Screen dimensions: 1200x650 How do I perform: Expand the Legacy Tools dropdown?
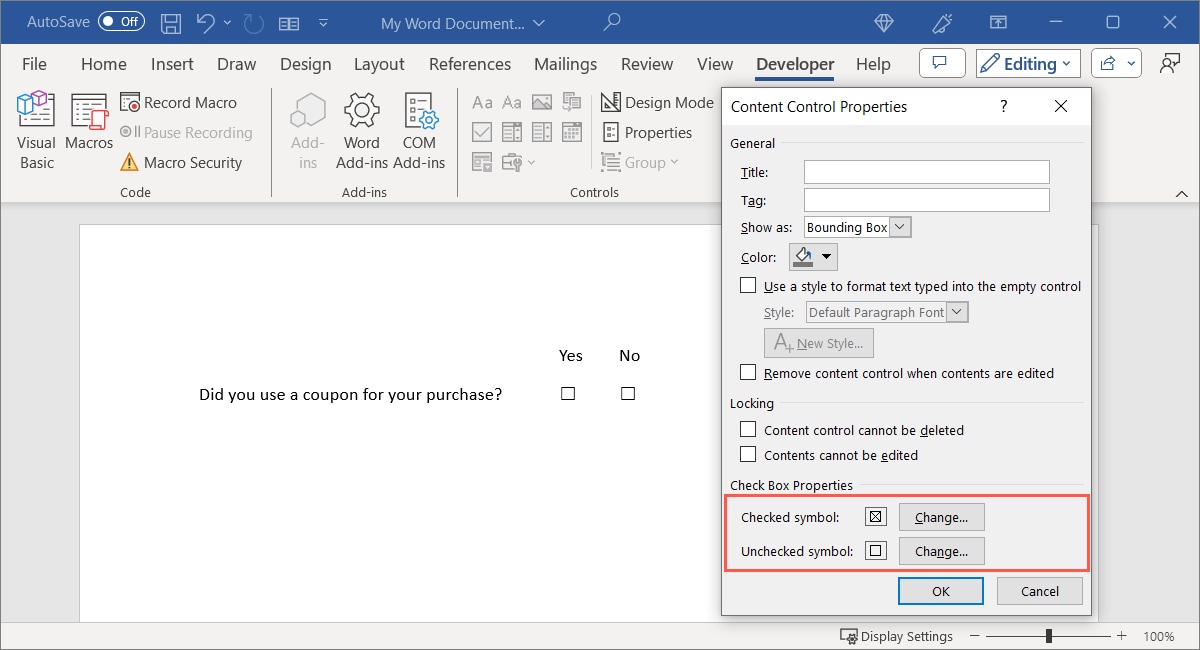[x=530, y=162]
